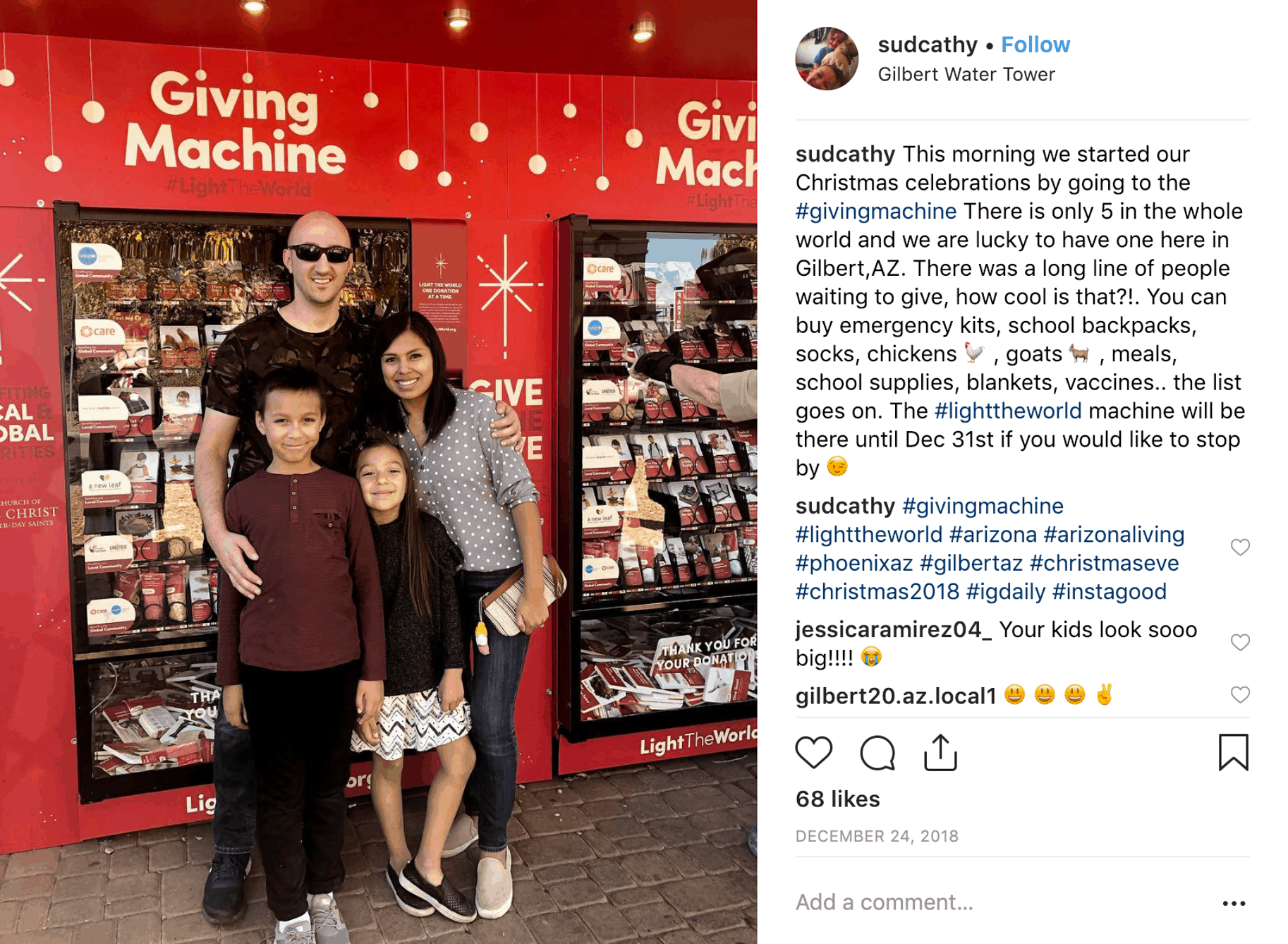Click in the Add a comment field
Image resolution: width=1288 pixels, height=944 pixels.
pyautogui.click(x=1002, y=902)
